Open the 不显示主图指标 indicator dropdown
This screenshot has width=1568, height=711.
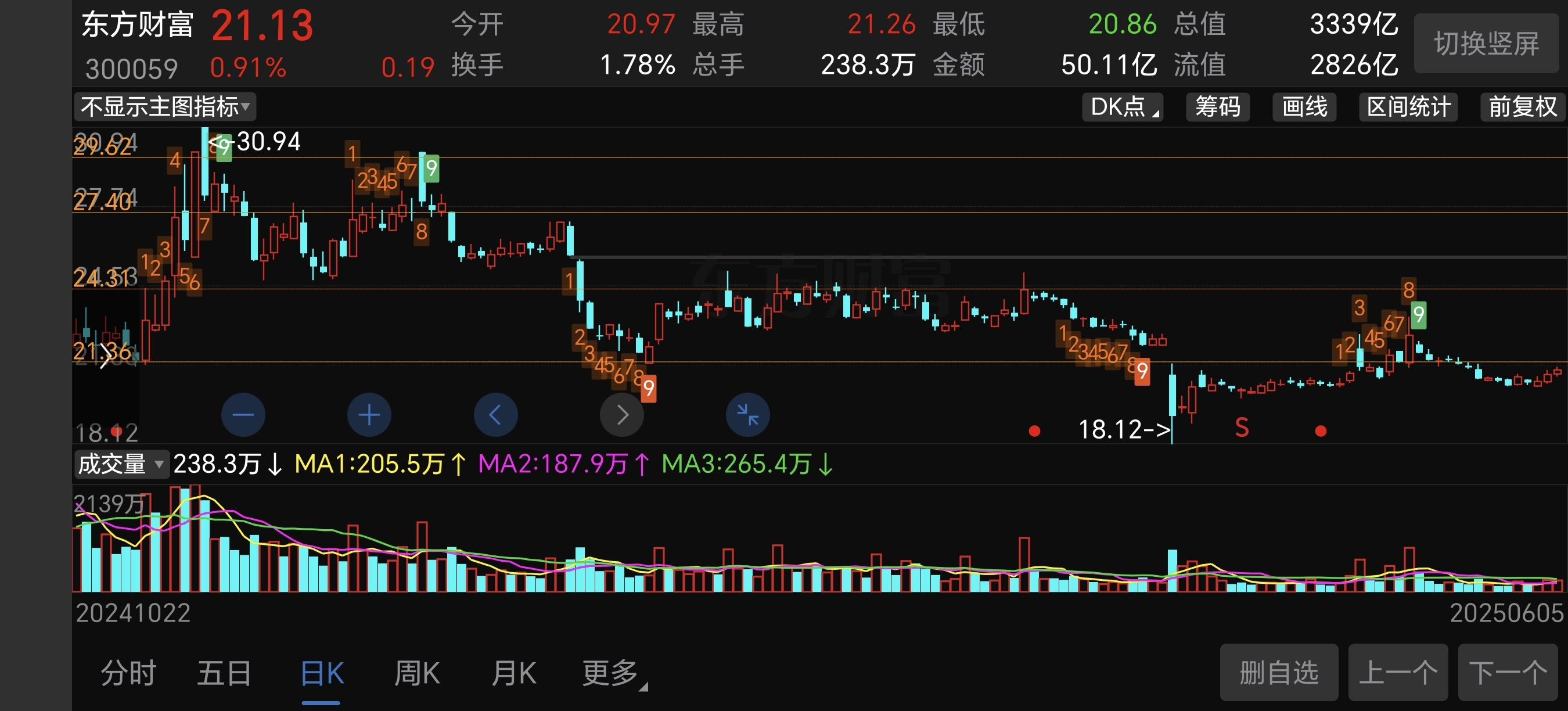point(165,106)
